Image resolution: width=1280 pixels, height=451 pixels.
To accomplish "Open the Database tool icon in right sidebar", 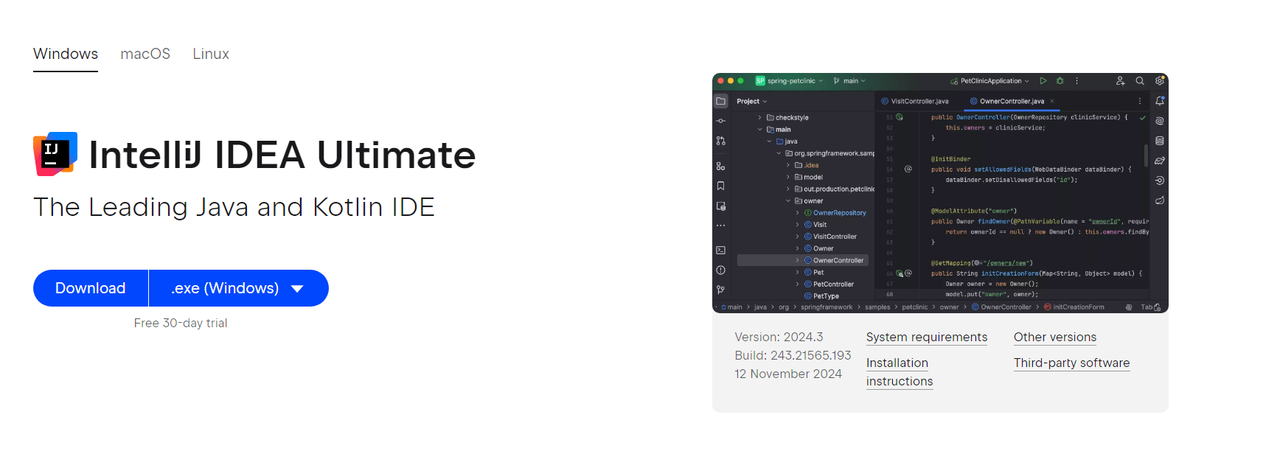I will 1159,141.
